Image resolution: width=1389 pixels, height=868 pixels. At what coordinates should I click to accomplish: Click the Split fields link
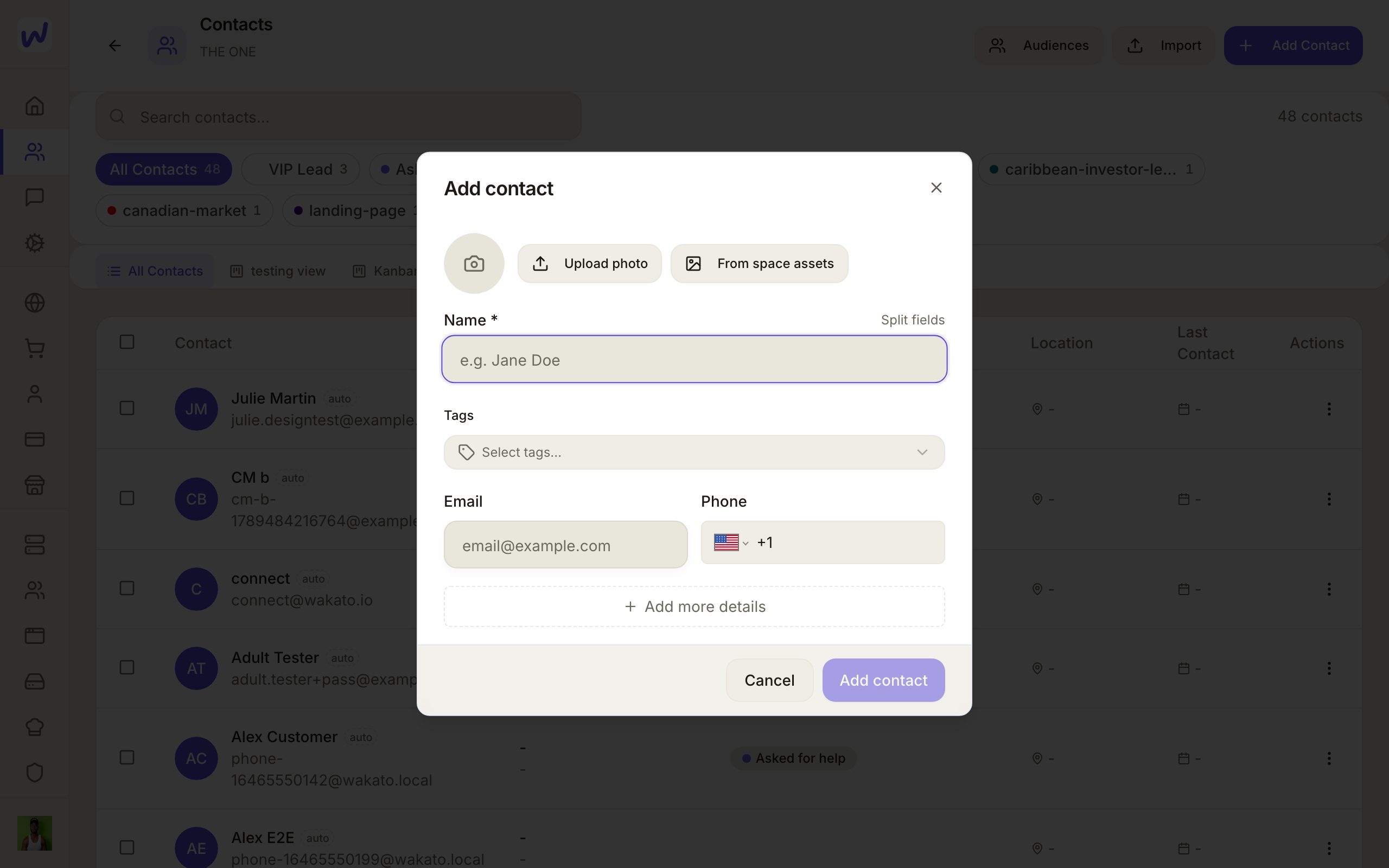(913, 320)
